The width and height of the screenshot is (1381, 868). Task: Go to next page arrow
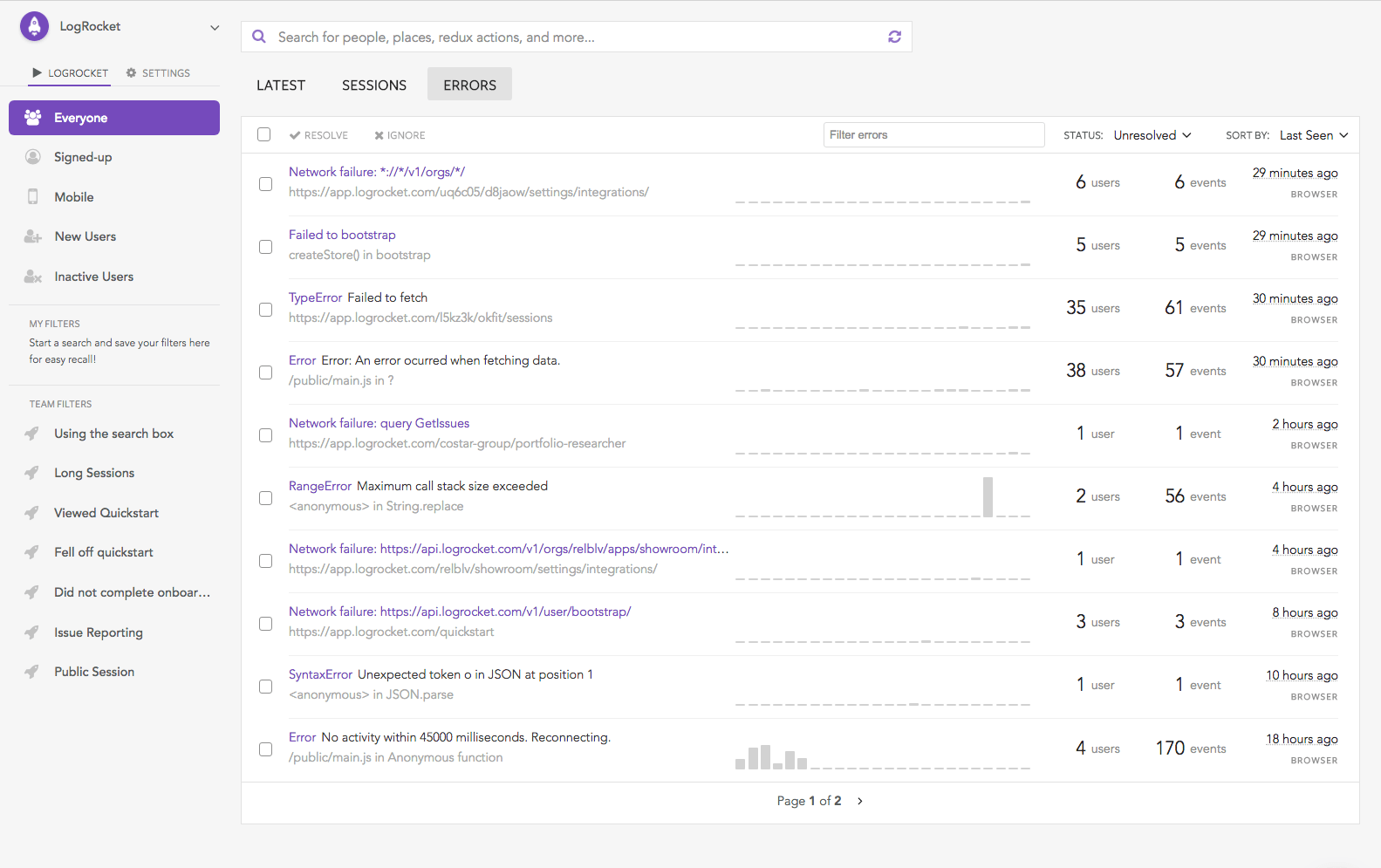tap(860, 801)
